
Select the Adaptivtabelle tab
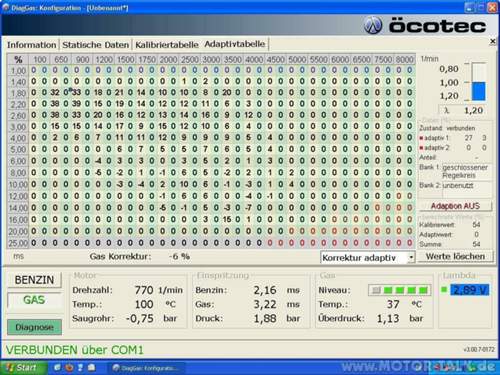coord(235,44)
